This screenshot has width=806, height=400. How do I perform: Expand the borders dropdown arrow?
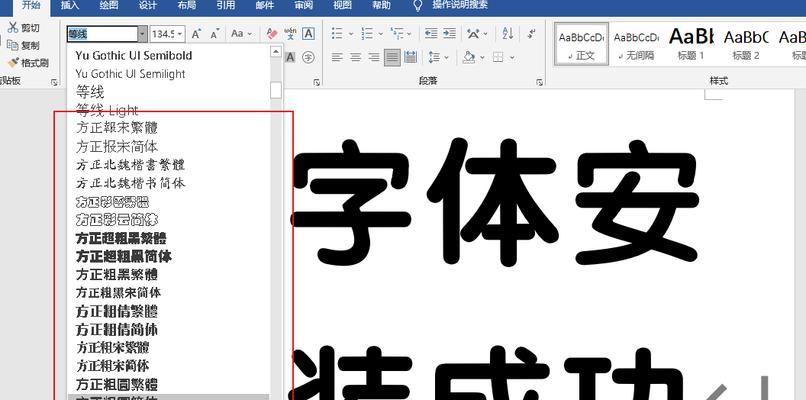(512, 57)
